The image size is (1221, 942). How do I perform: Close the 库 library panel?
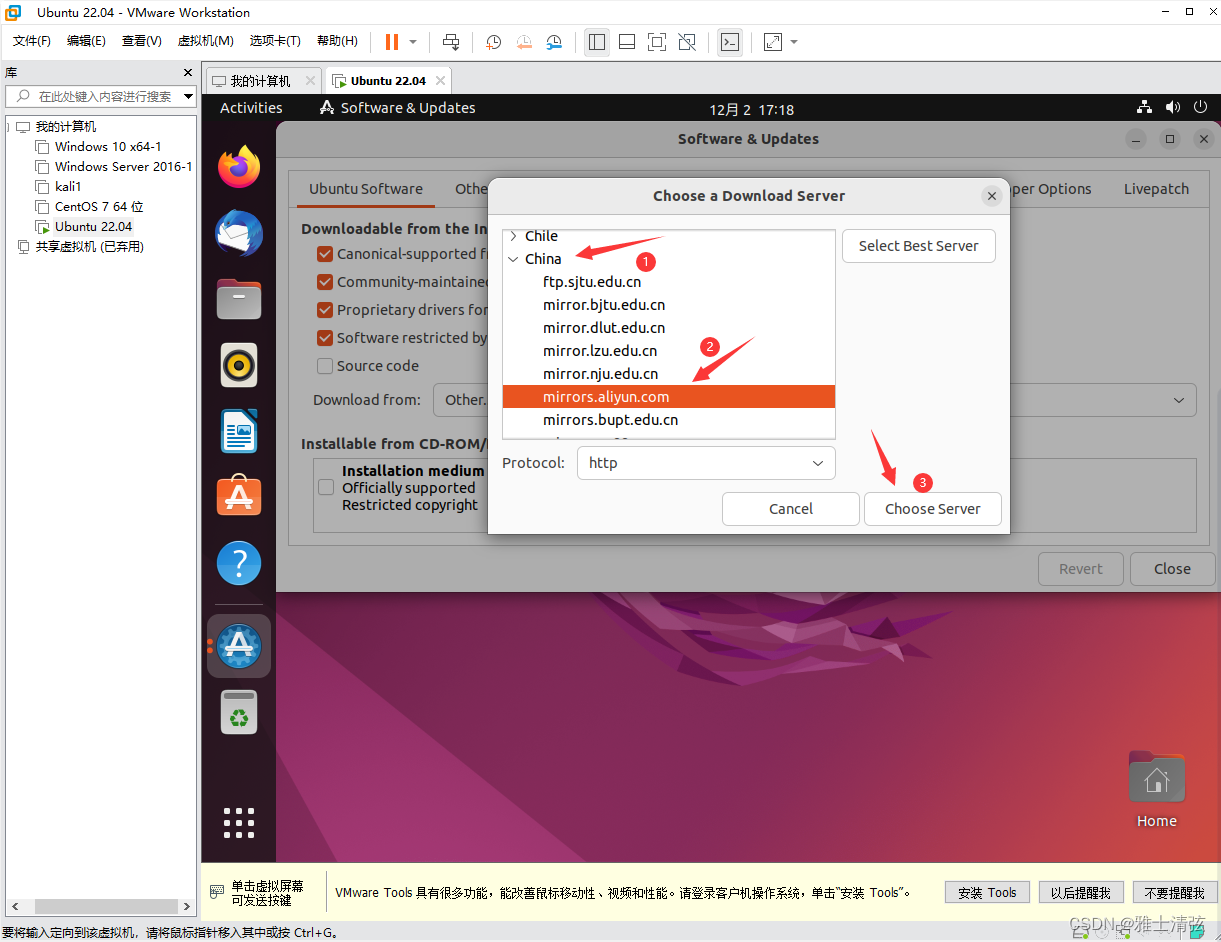[x=188, y=73]
